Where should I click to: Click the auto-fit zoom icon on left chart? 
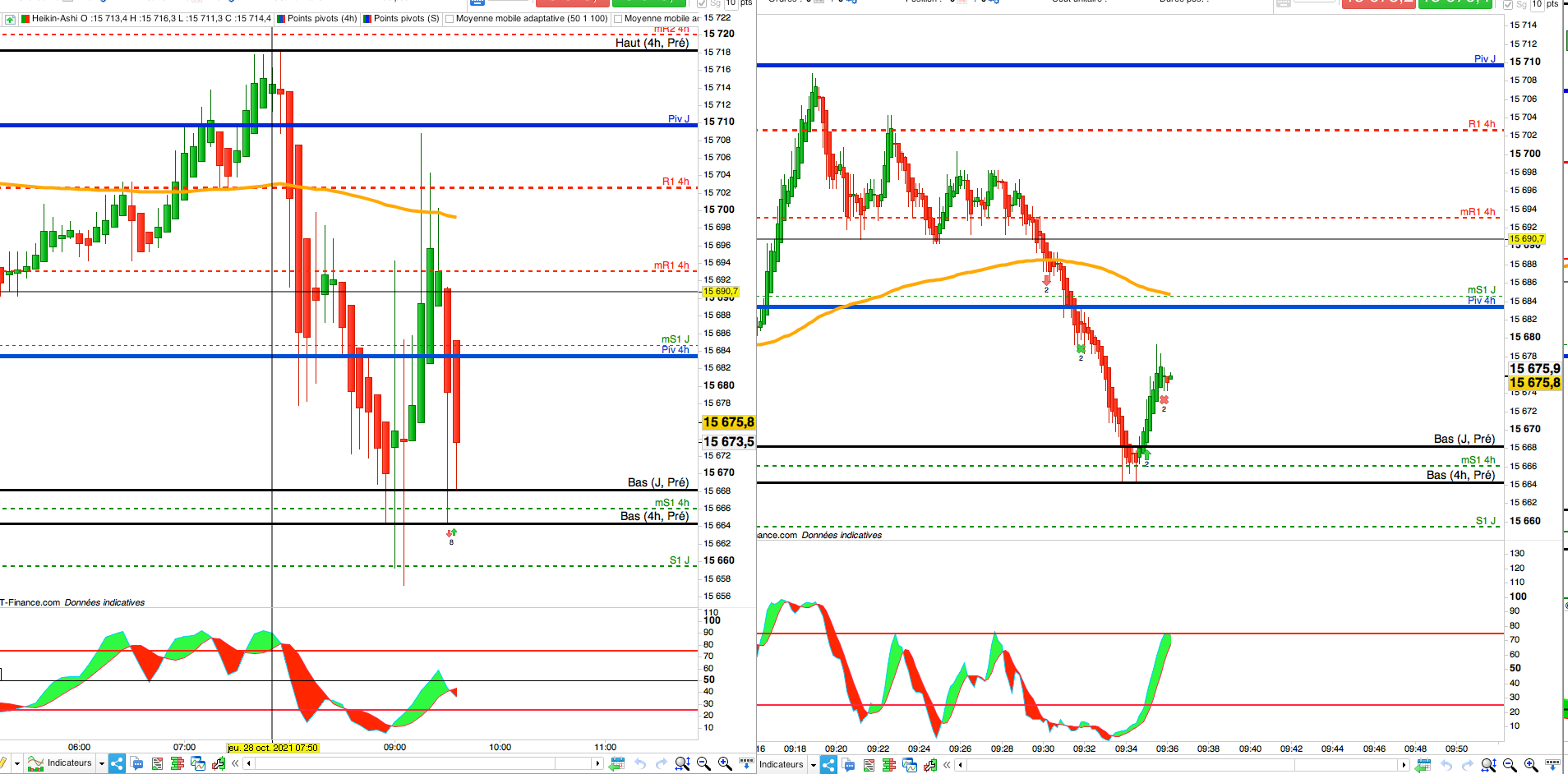[x=682, y=763]
